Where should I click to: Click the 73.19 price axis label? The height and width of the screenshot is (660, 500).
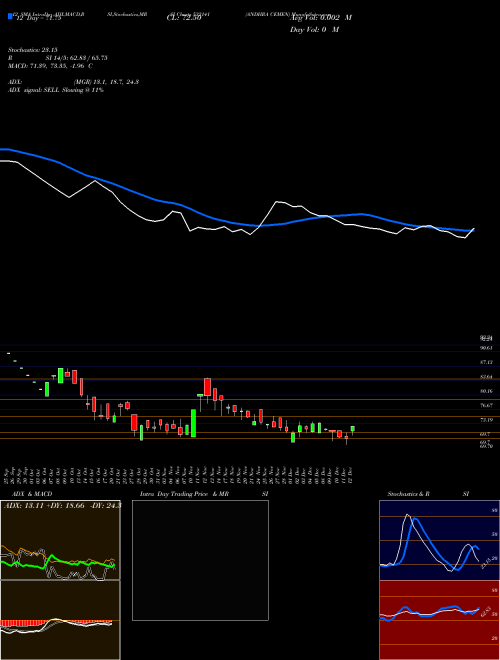point(486,420)
